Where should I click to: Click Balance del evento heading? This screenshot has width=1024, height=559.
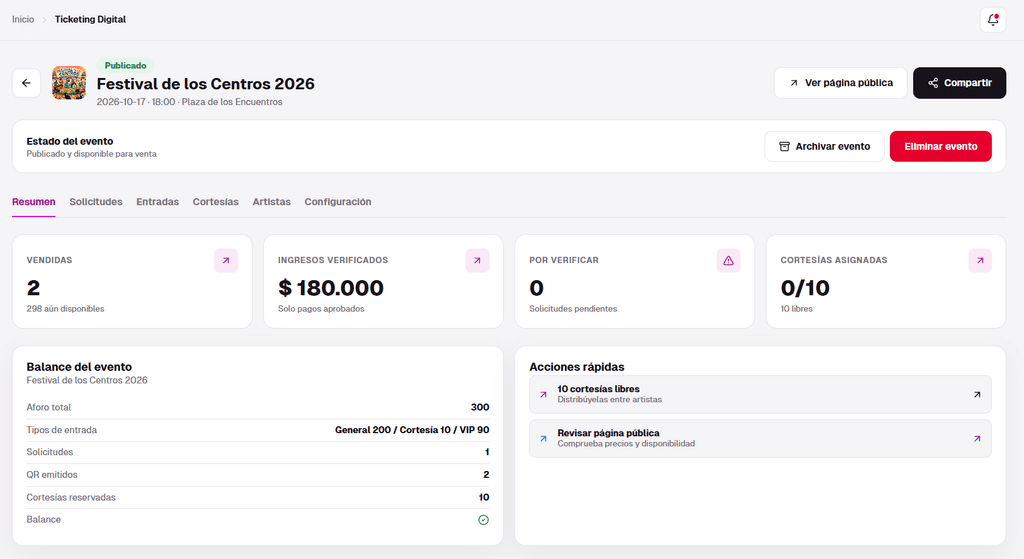tap(79, 367)
